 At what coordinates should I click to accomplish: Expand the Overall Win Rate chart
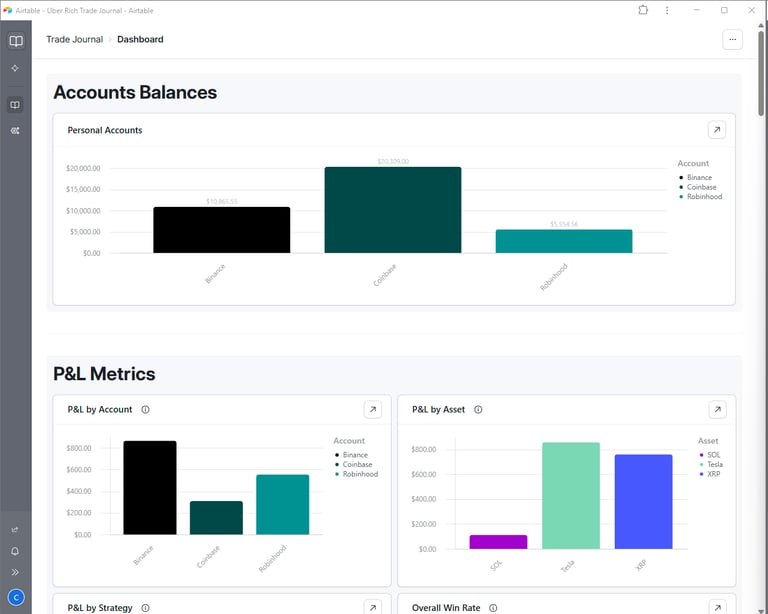(717, 607)
